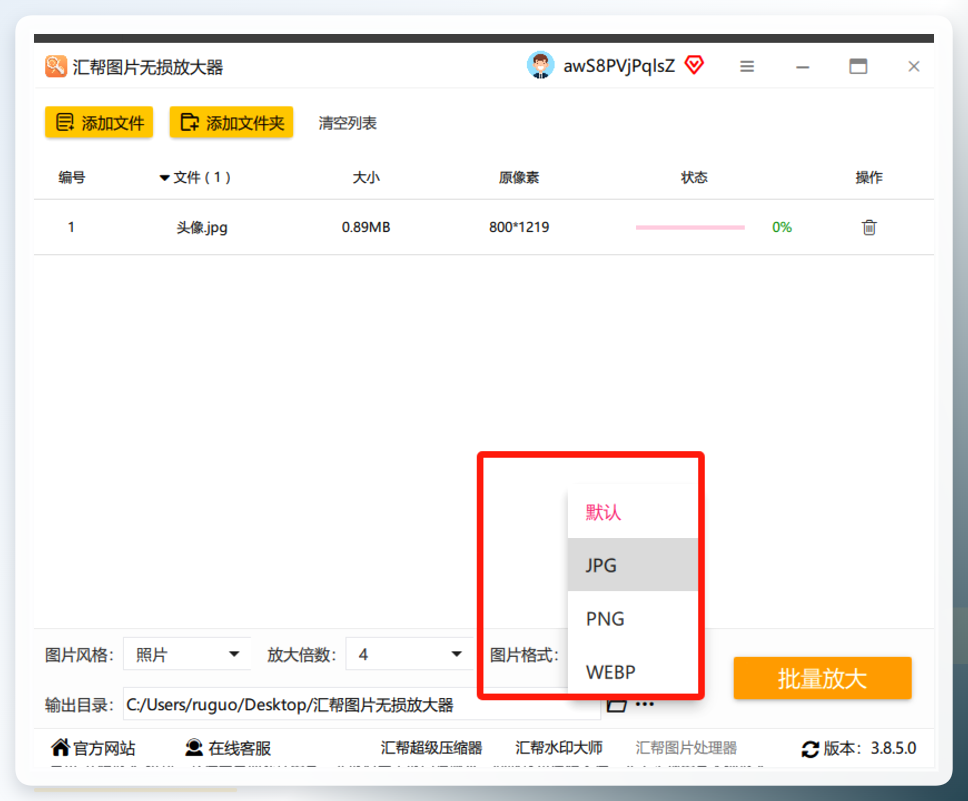Viewport: 968px width, 801px height.
Task: Click the three-dots browse output directory icon
Action: coord(645,704)
